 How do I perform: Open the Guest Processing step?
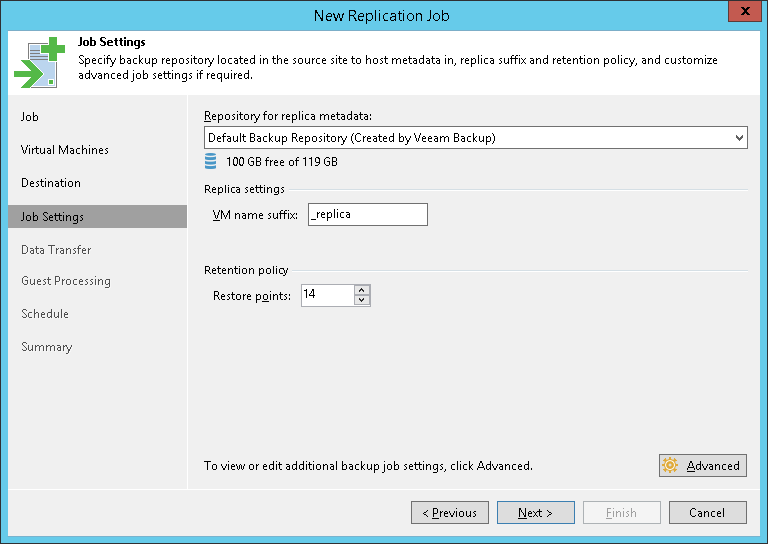(x=66, y=281)
